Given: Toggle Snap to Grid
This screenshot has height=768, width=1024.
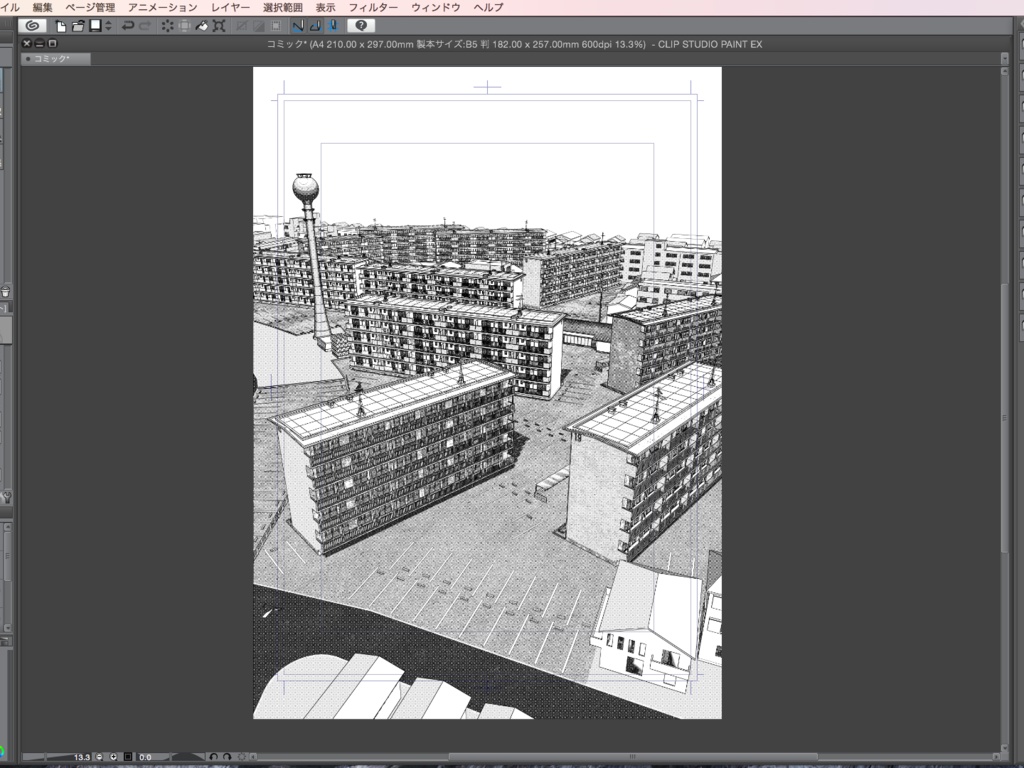Looking at the screenshot, I should 334,25.
